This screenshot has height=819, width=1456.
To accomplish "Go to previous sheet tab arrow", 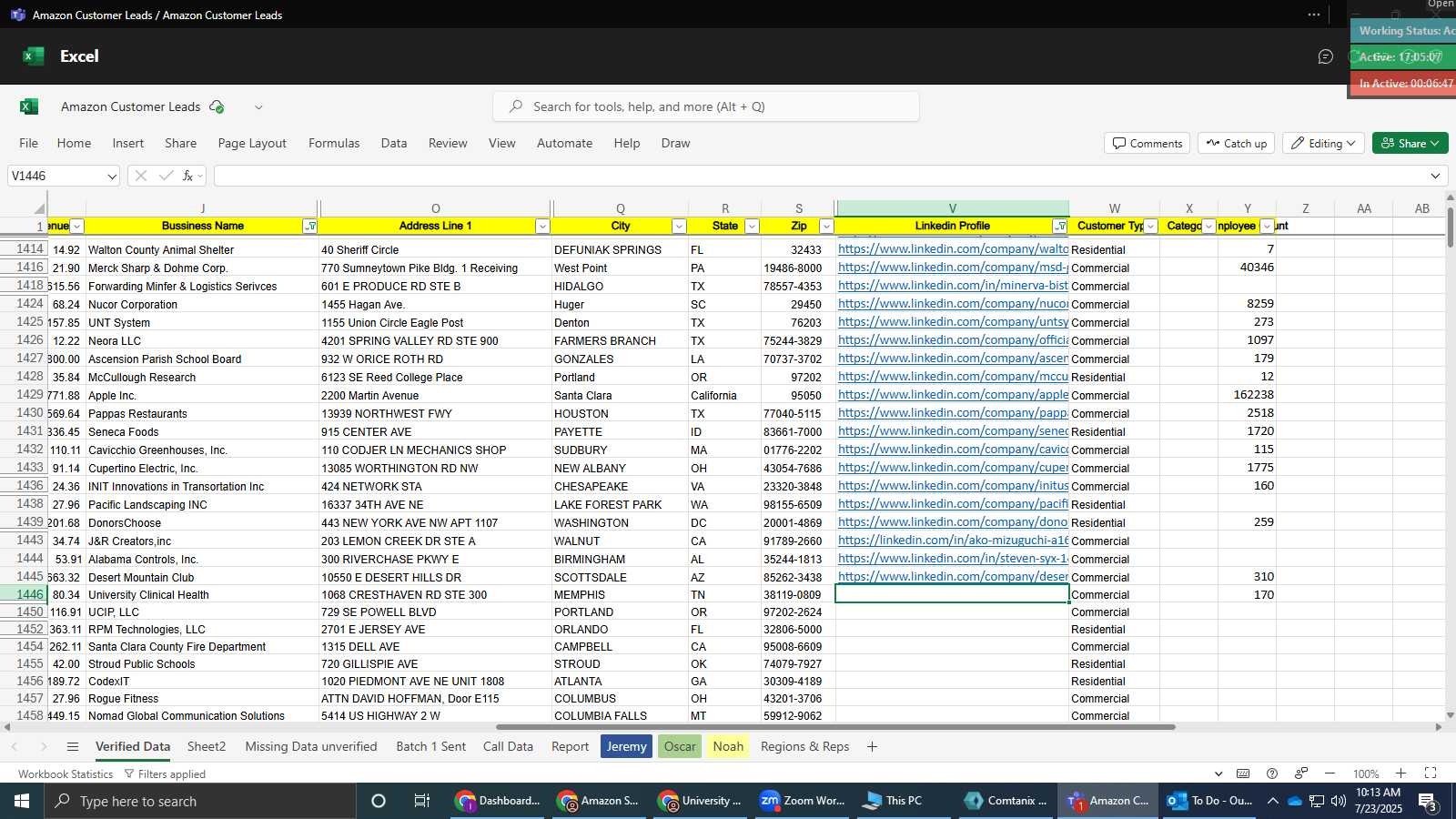I will coord(15,746).
